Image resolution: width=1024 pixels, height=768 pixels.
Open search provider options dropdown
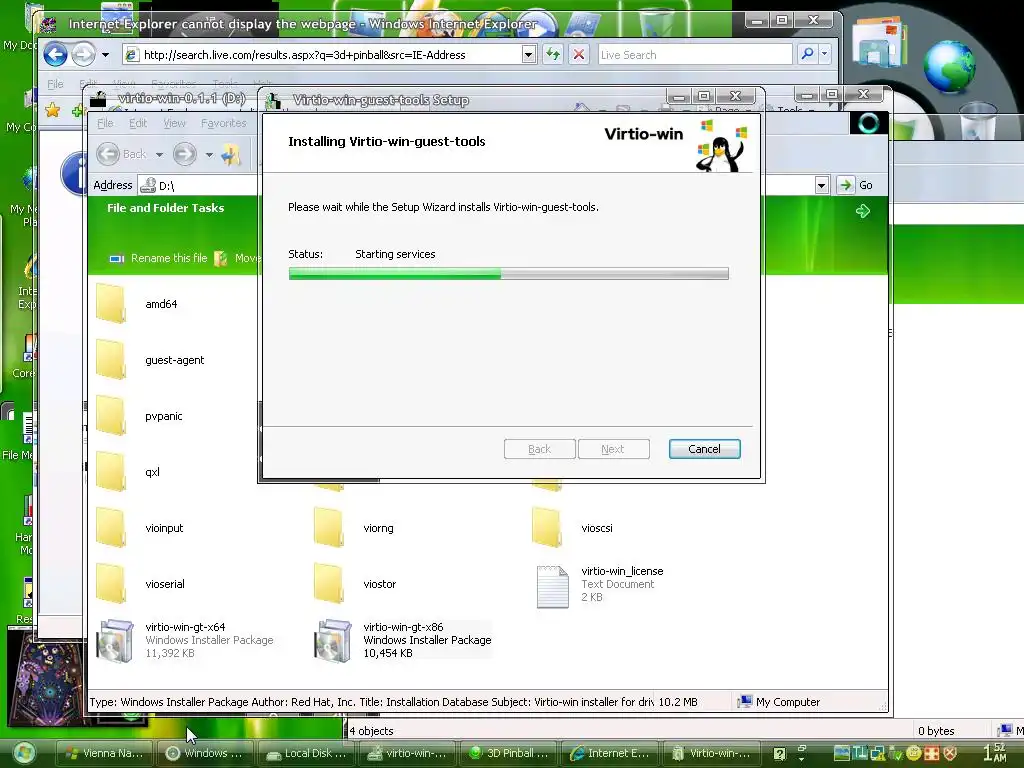pos(825,54)
